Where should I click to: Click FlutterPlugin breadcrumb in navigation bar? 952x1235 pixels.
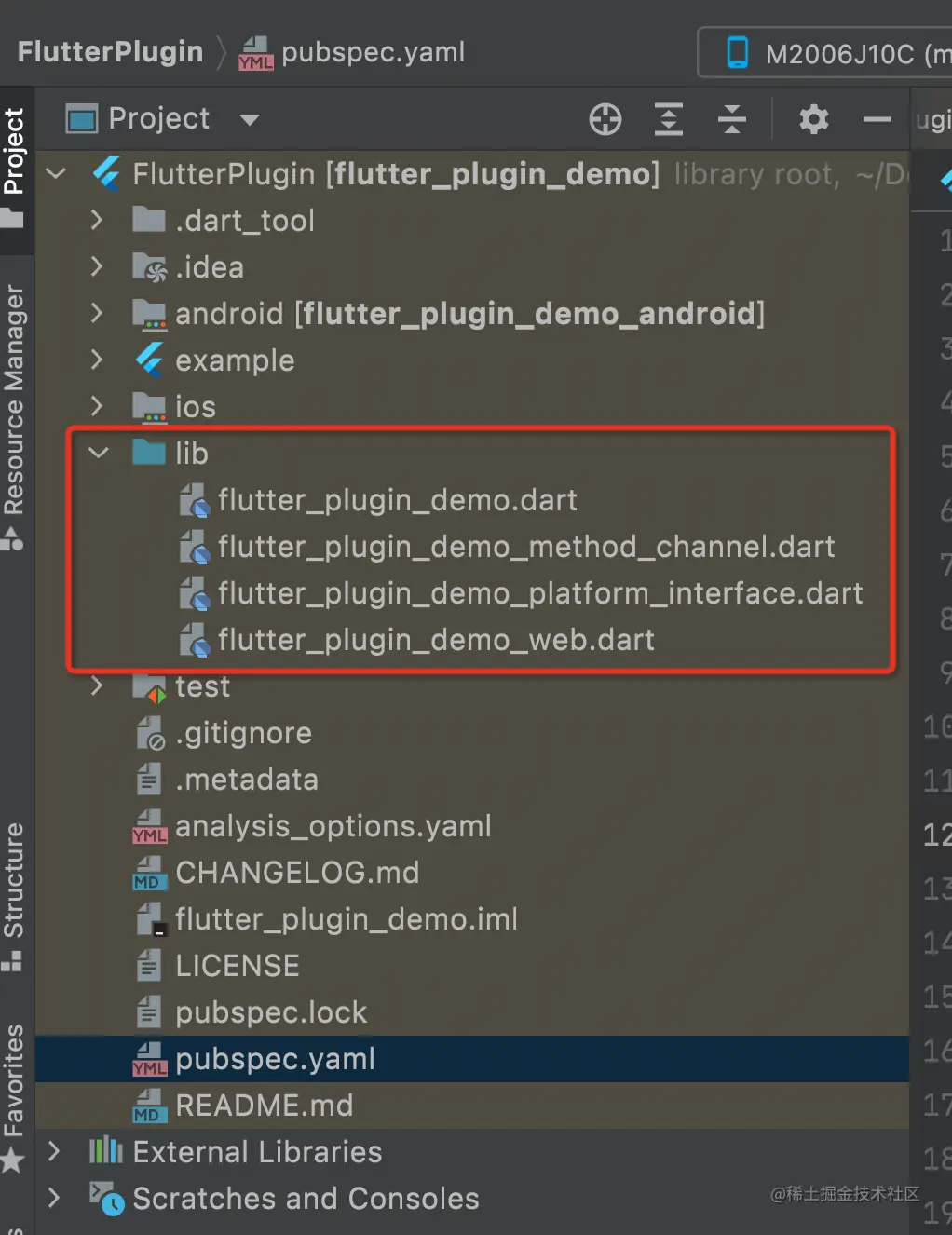(x=110, y=52)
